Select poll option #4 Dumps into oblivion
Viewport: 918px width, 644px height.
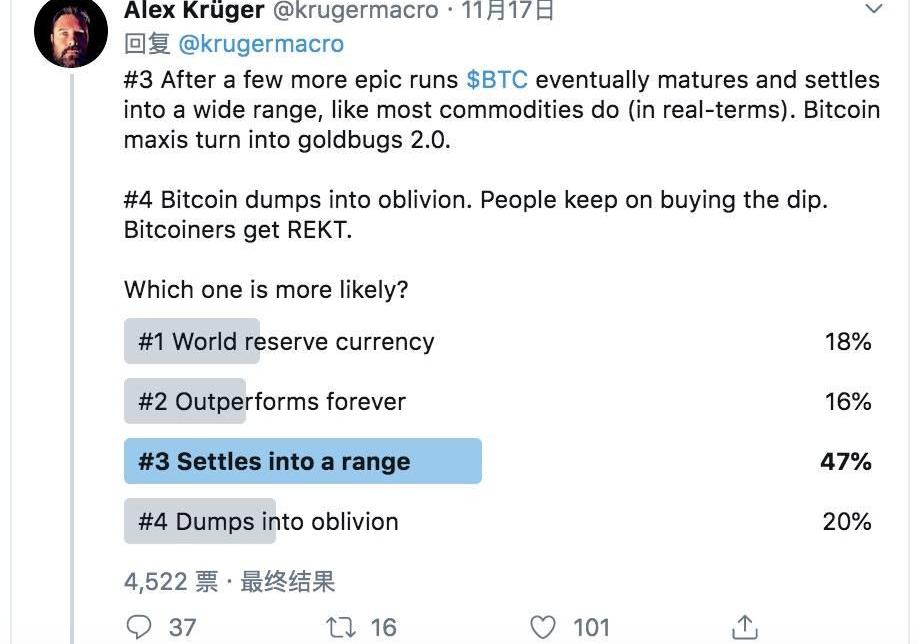point(268,522)
